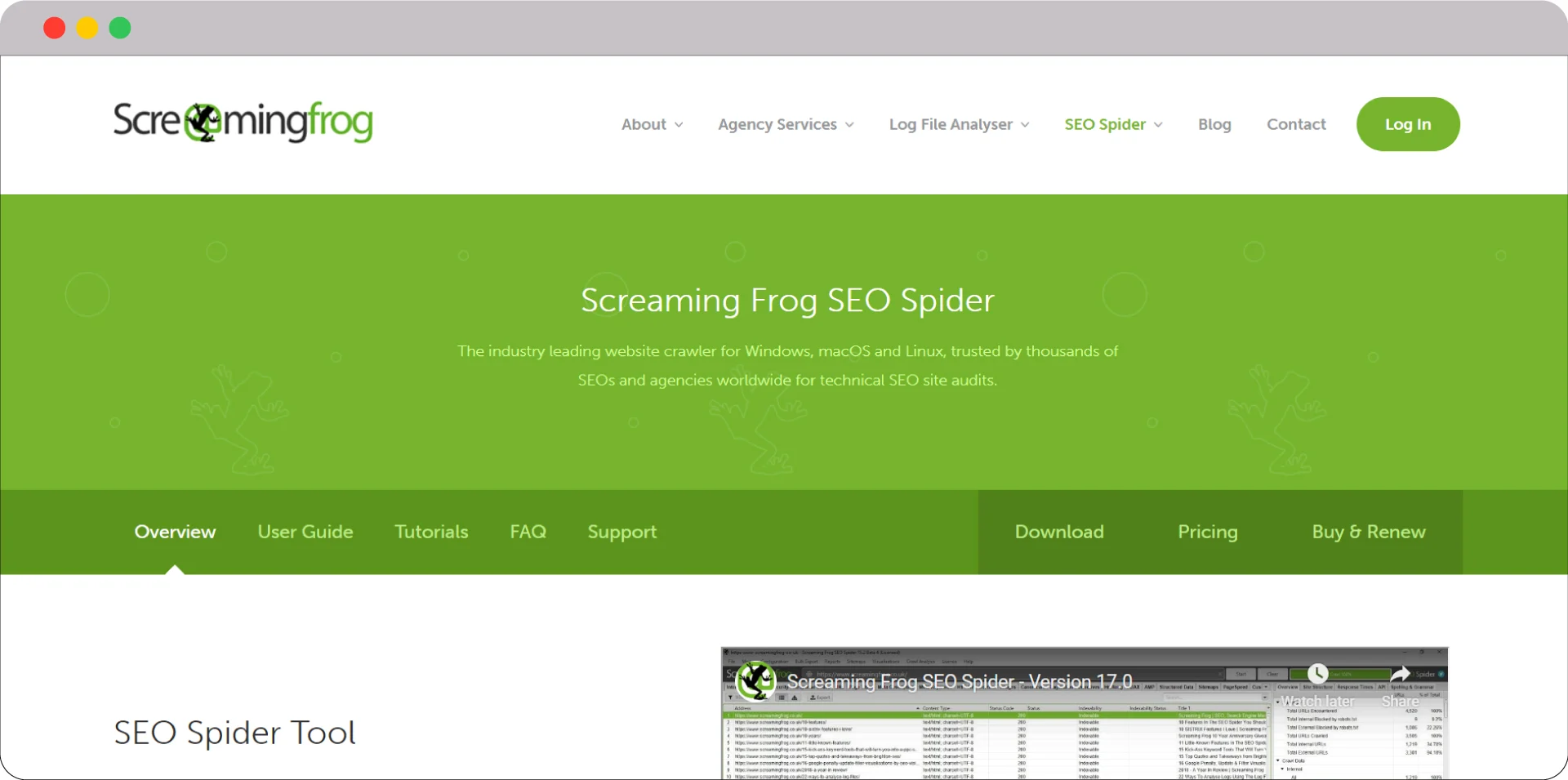1568x780 pixels.
Task: Switch to the FAQ tab
Action: tap(528, 532)
